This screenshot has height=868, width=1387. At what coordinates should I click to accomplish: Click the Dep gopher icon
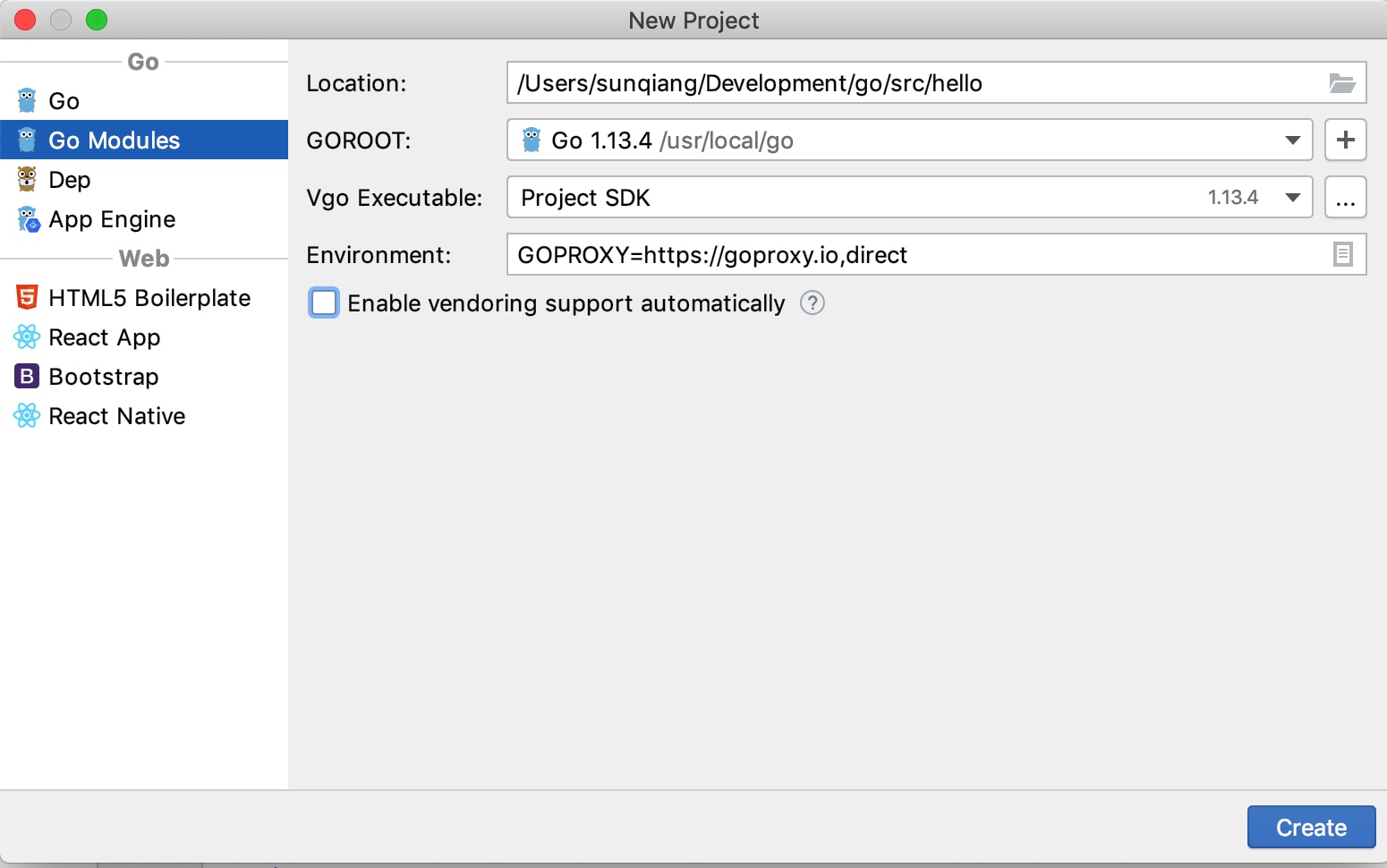pos(27,179)
